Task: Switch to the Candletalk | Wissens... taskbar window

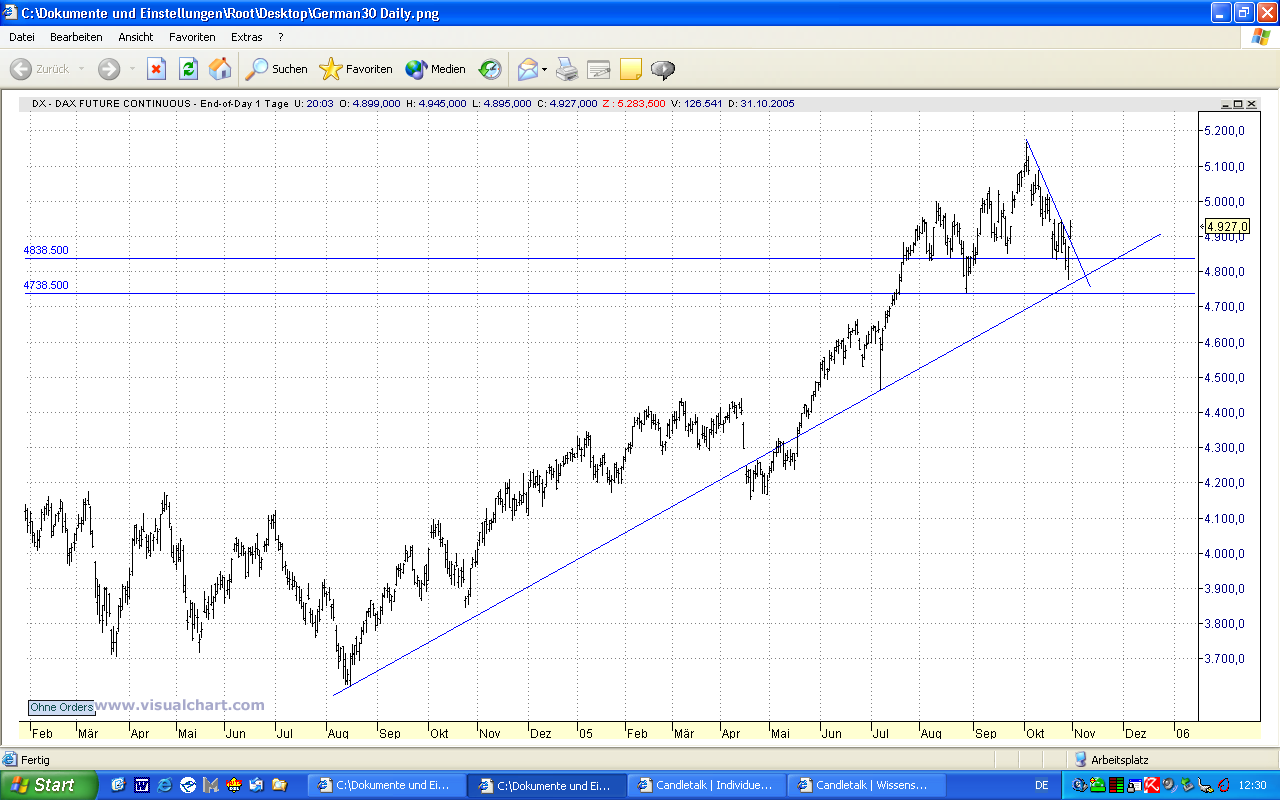Action: (868, 785)
